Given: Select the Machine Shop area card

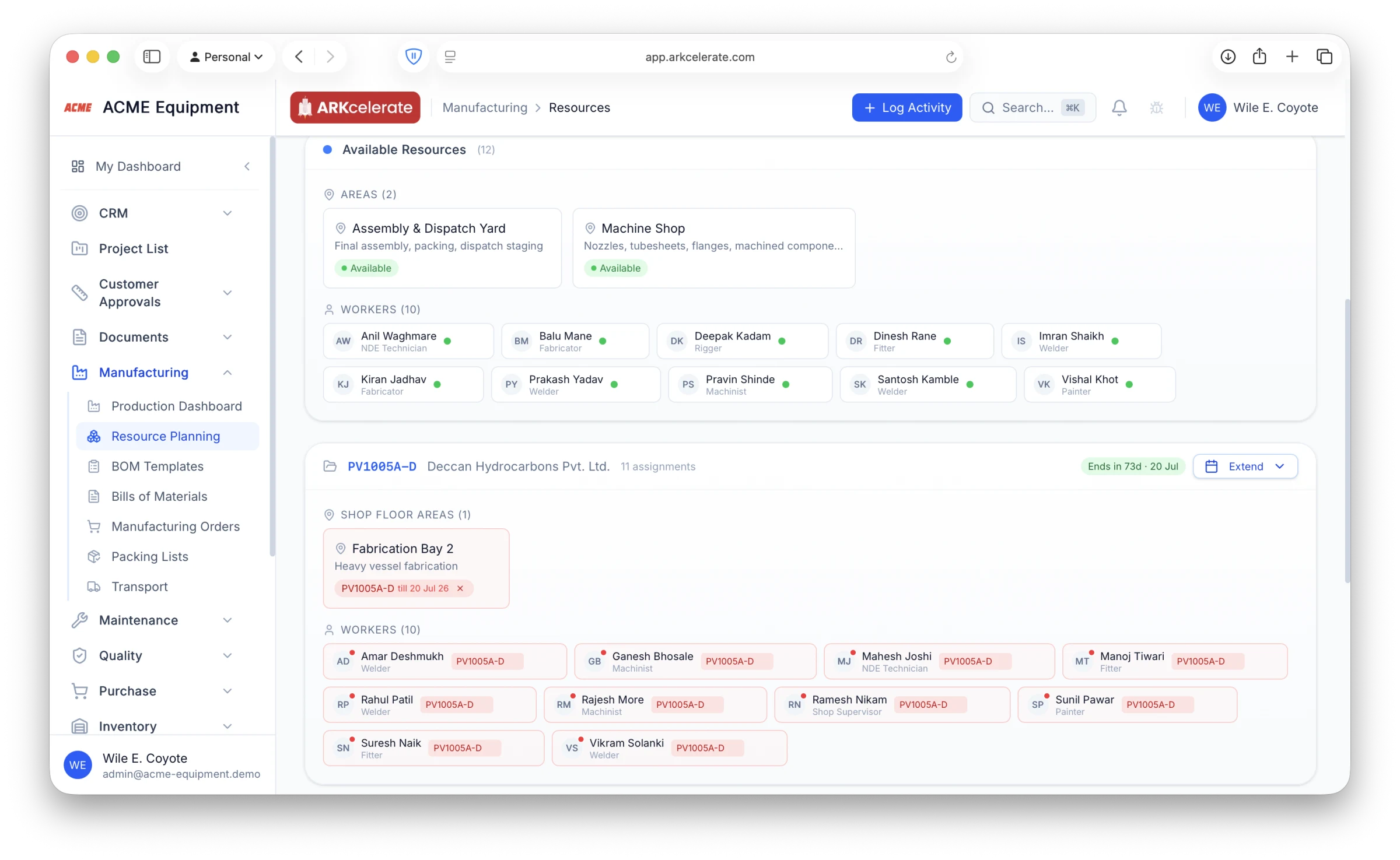Looking at the screenshot, I should pos(714,248).
